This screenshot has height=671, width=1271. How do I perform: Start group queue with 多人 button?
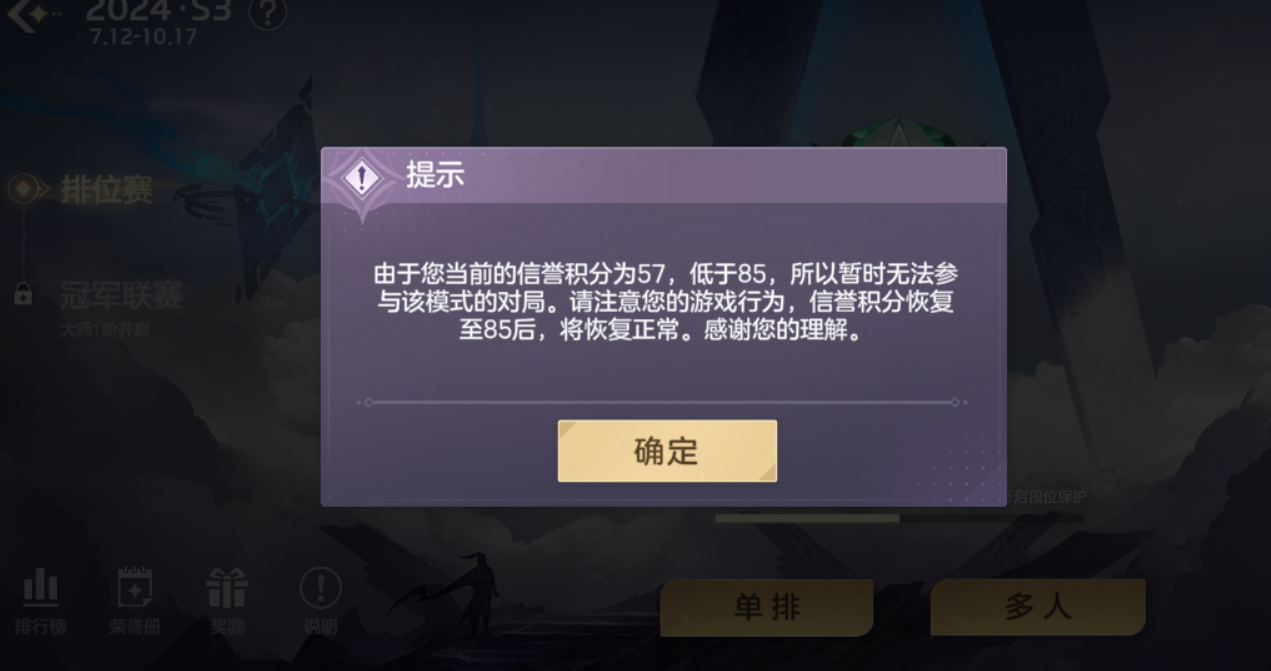[x=1038, y=606]
